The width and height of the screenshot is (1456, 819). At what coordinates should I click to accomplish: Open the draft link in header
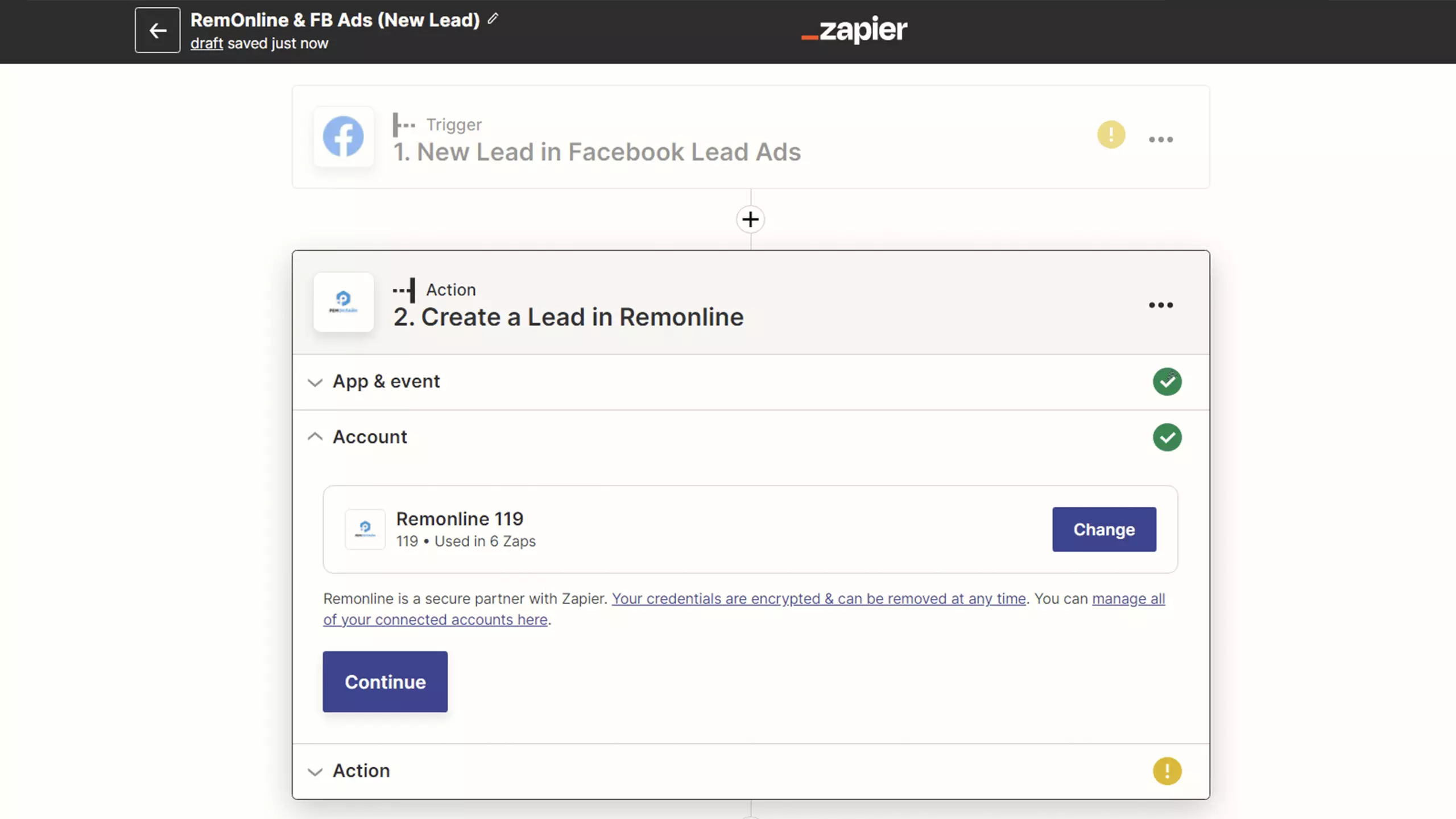click(x=206, y=43)
